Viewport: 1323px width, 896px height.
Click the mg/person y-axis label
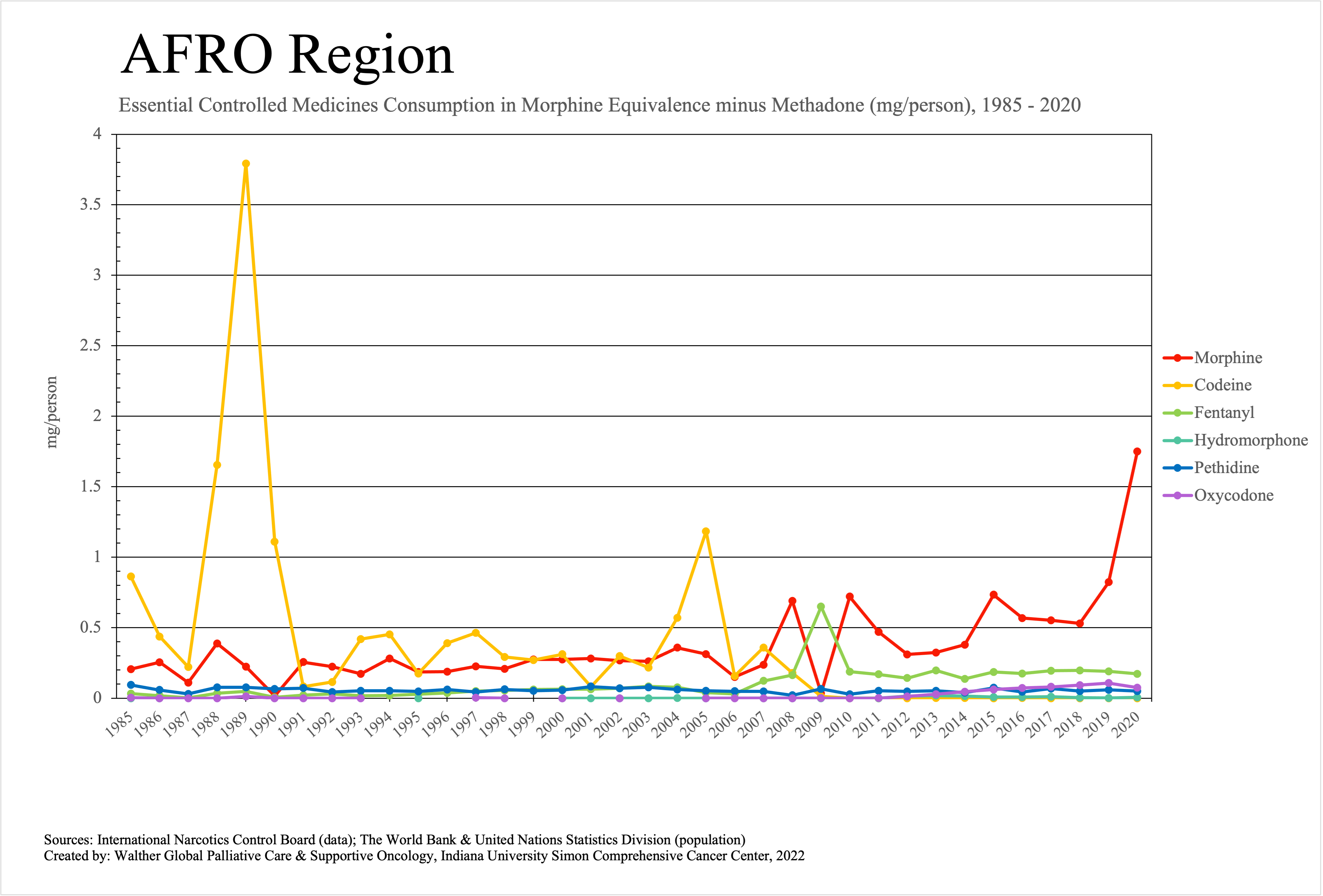(52, 412)
